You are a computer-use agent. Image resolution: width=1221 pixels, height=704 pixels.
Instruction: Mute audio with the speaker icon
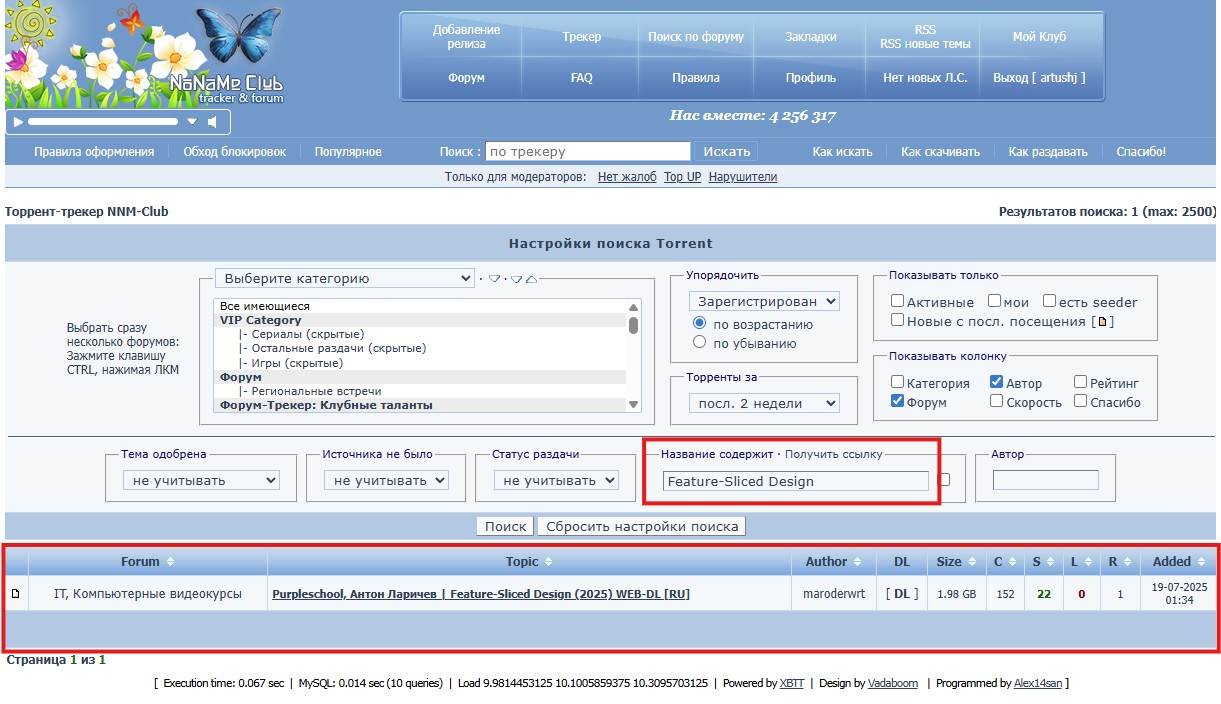click(212, 122)
